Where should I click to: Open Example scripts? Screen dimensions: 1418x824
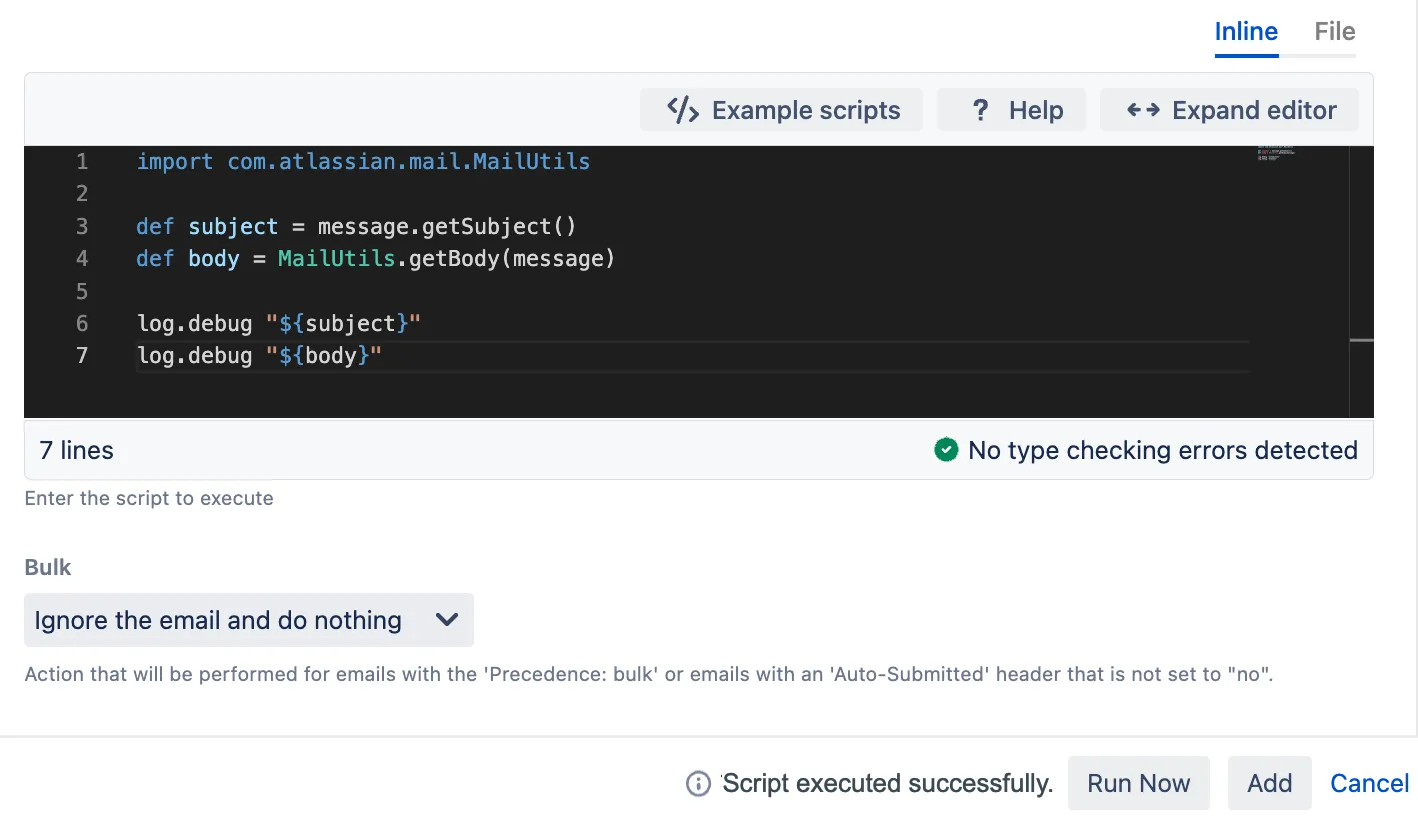point(781,110)
